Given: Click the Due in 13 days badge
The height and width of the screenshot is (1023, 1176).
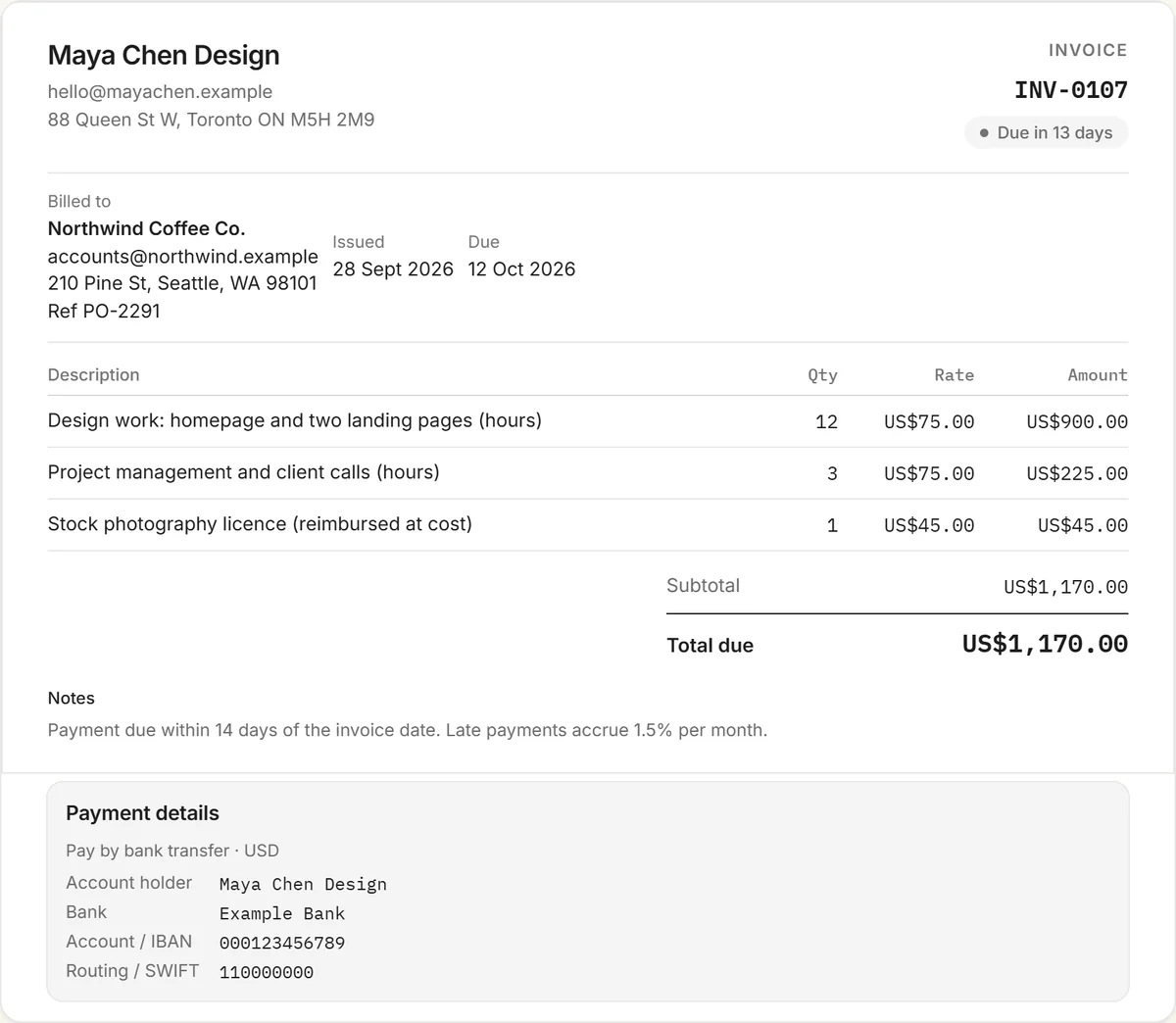Looking at the screenshot, I should (1046, 133).
